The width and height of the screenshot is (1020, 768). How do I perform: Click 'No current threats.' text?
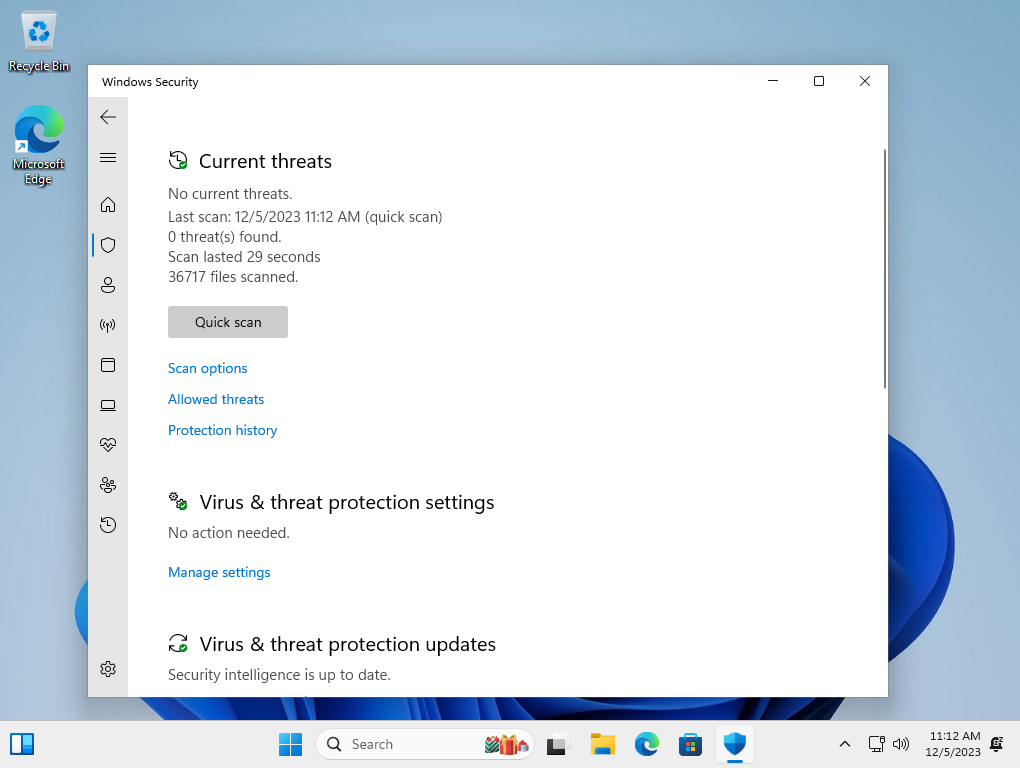tap(230, 194)
